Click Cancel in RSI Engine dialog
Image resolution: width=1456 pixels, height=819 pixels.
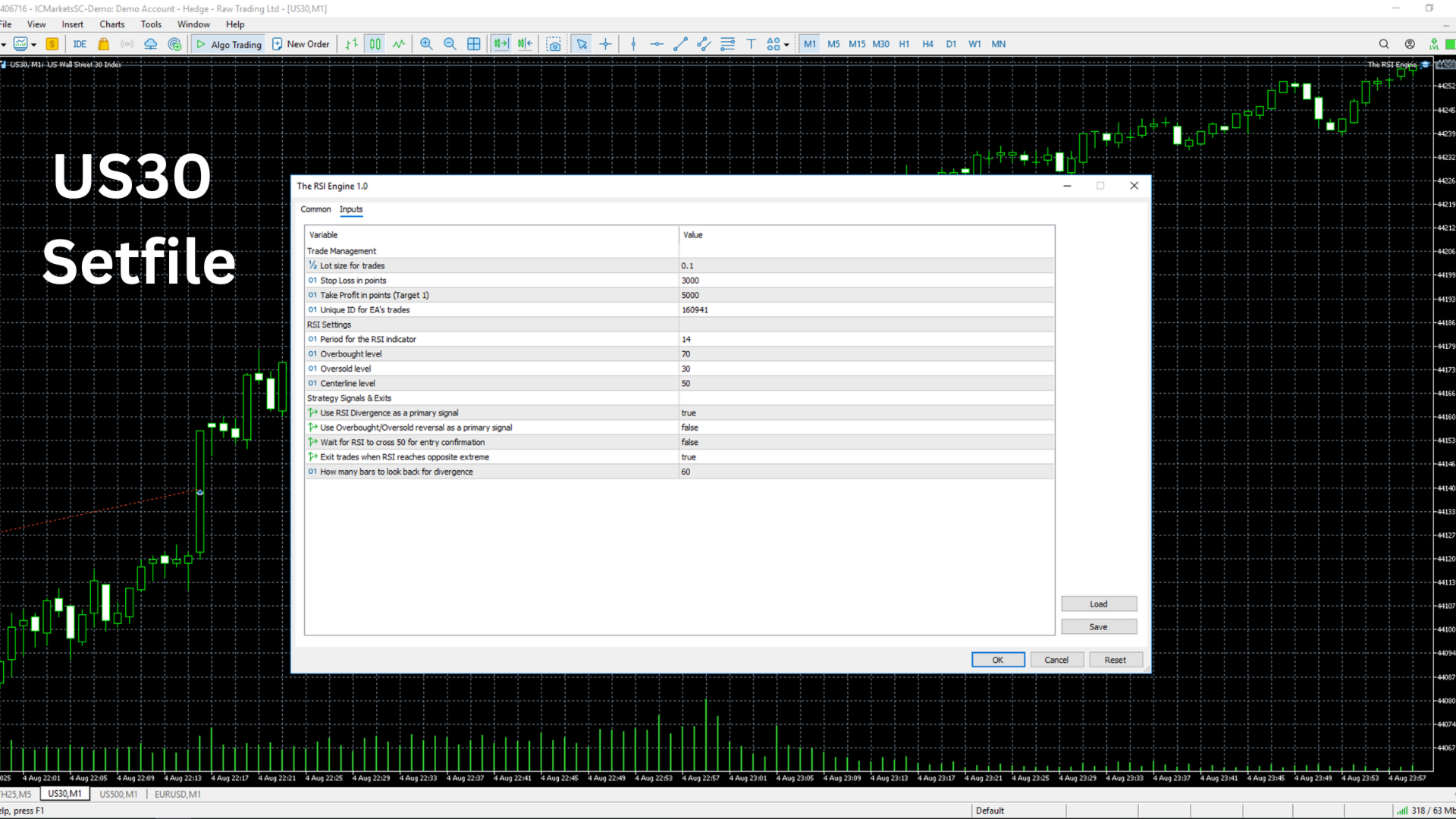click(1056, 660)
